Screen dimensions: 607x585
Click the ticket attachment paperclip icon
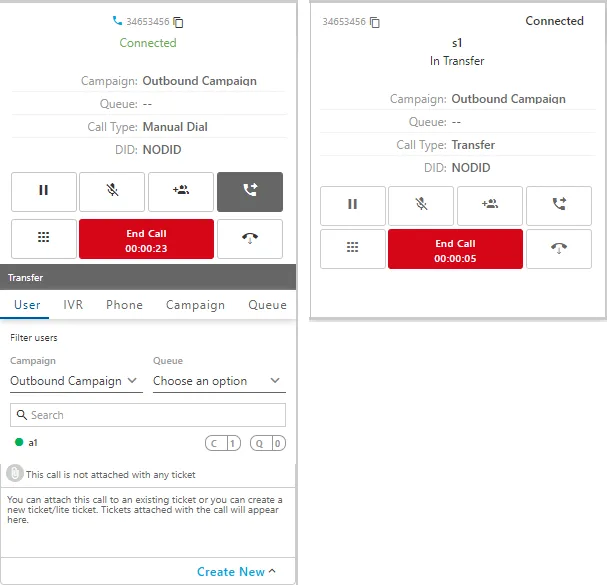(15, 473)
